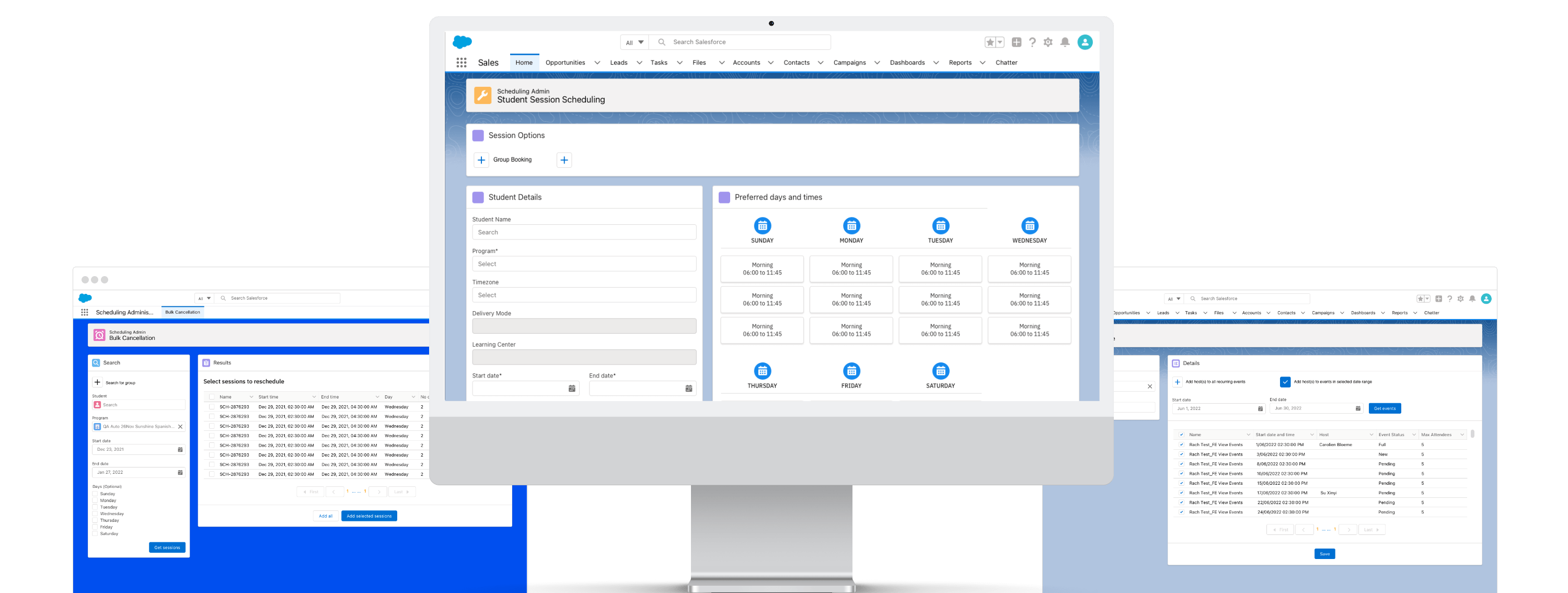This screenshot has height=593, width=1568.
Task: Toggle Add host(s) to all recurring events
Action: click(1177, 382)
